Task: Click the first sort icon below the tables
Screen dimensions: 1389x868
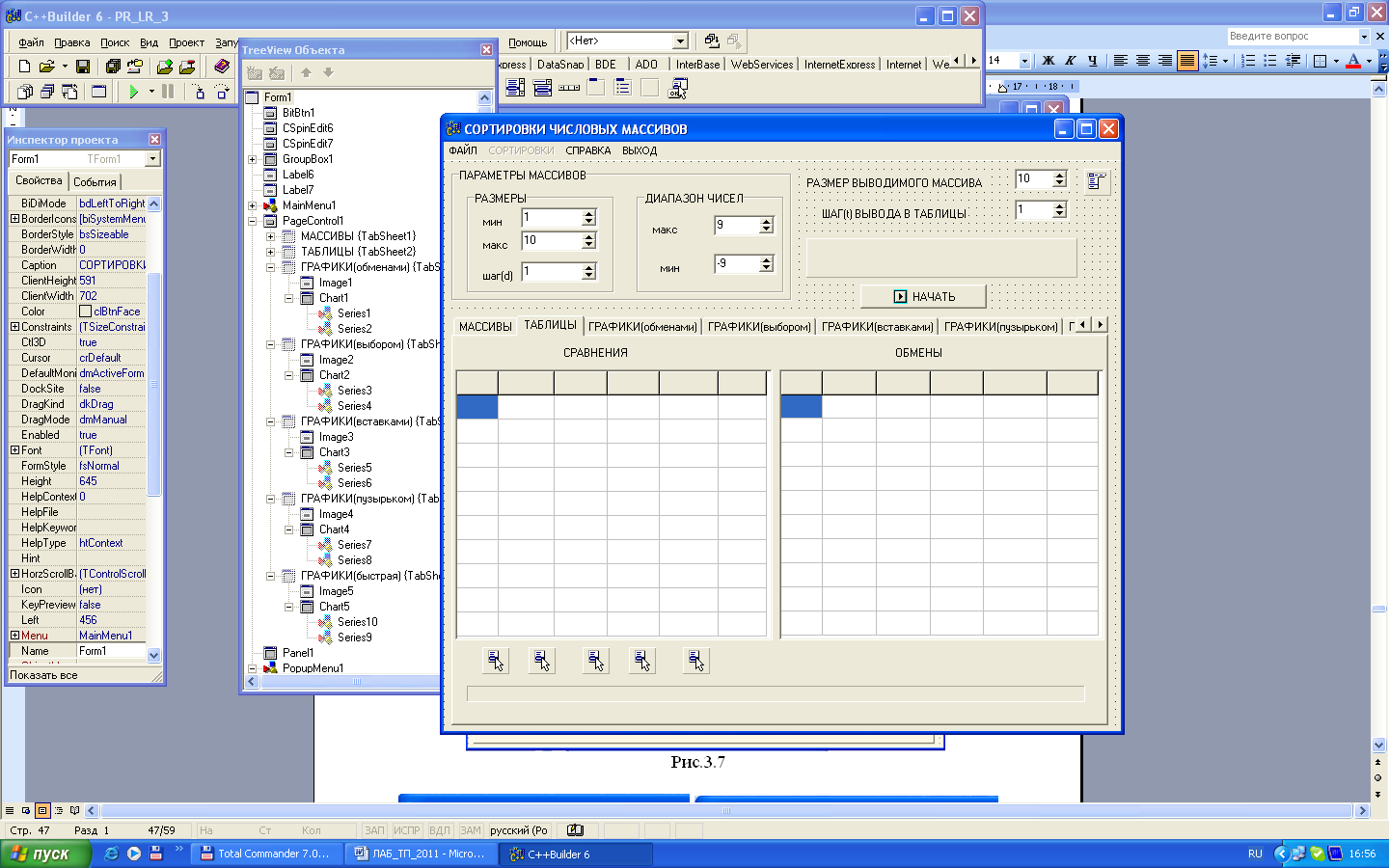Action: point(496,661)
